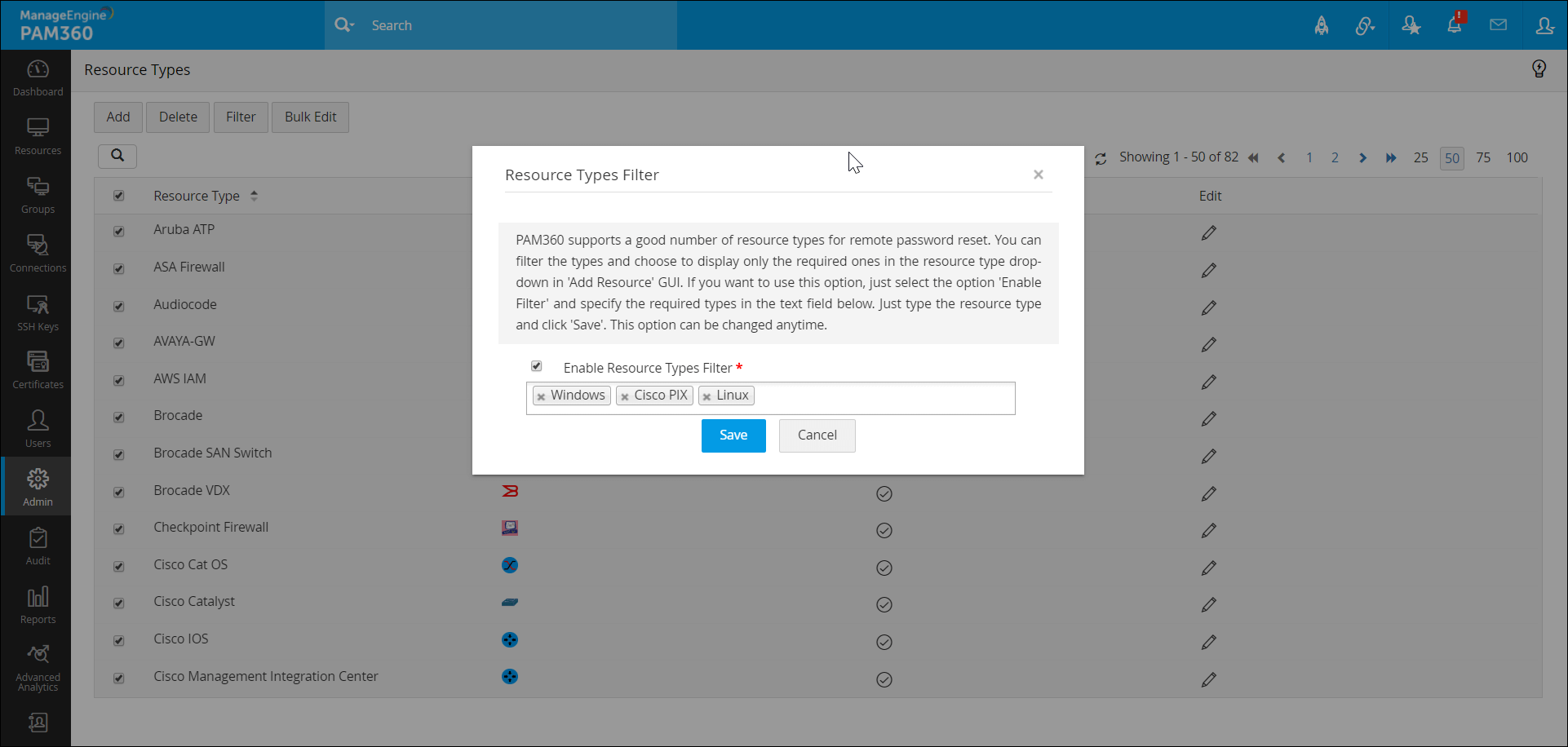Image resolution: width=1568 pixels, height=747 pixels.
Task: Open the key-link icon dropdown in top bar
Action: [x=1365, y=26]
